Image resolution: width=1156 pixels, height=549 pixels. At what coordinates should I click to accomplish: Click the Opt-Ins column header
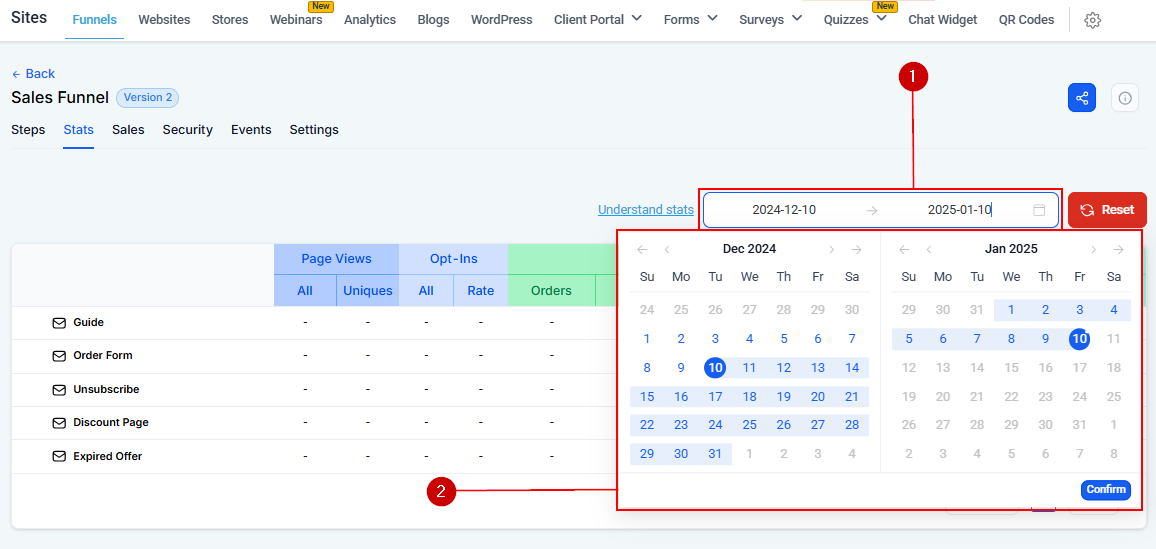pos(453,259)
